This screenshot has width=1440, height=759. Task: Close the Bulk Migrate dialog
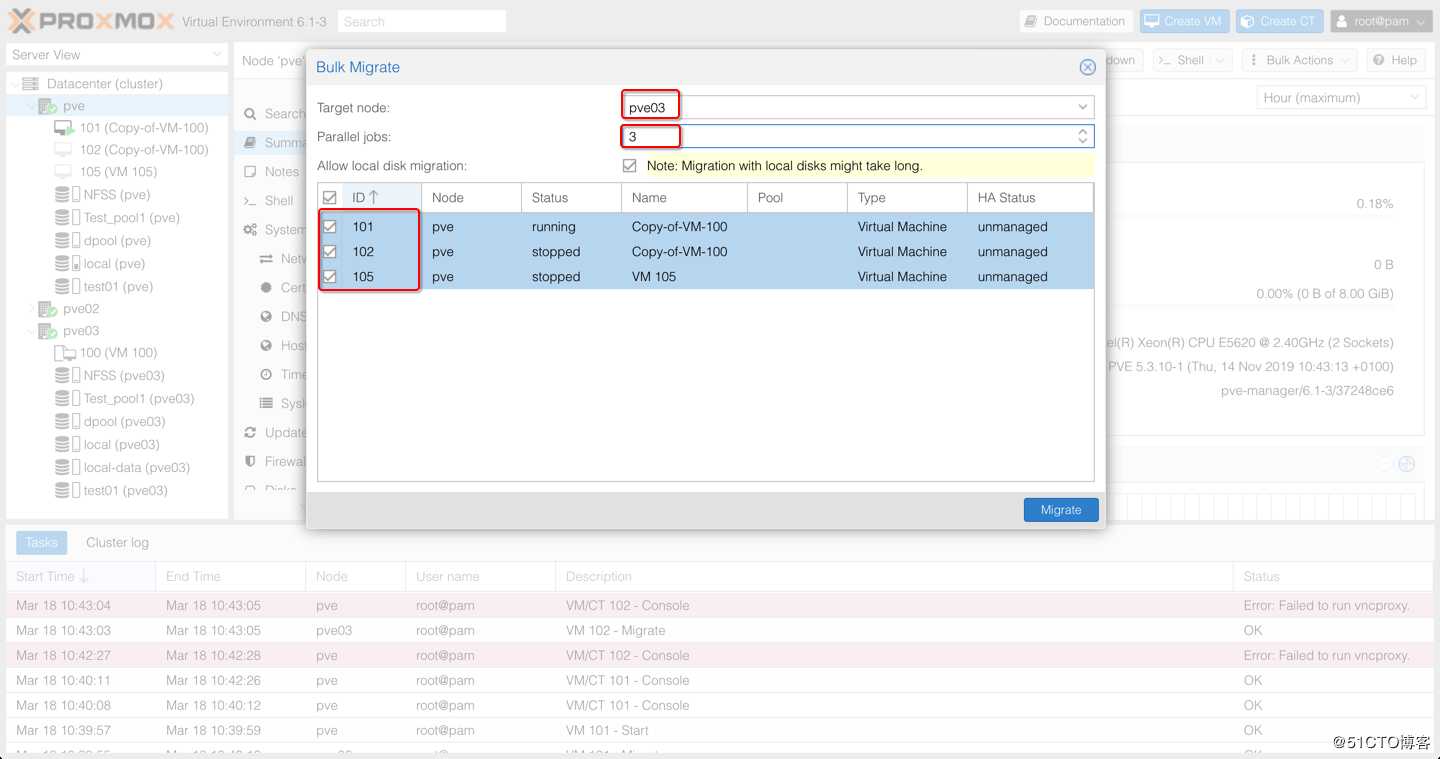tap(1087, 67)
